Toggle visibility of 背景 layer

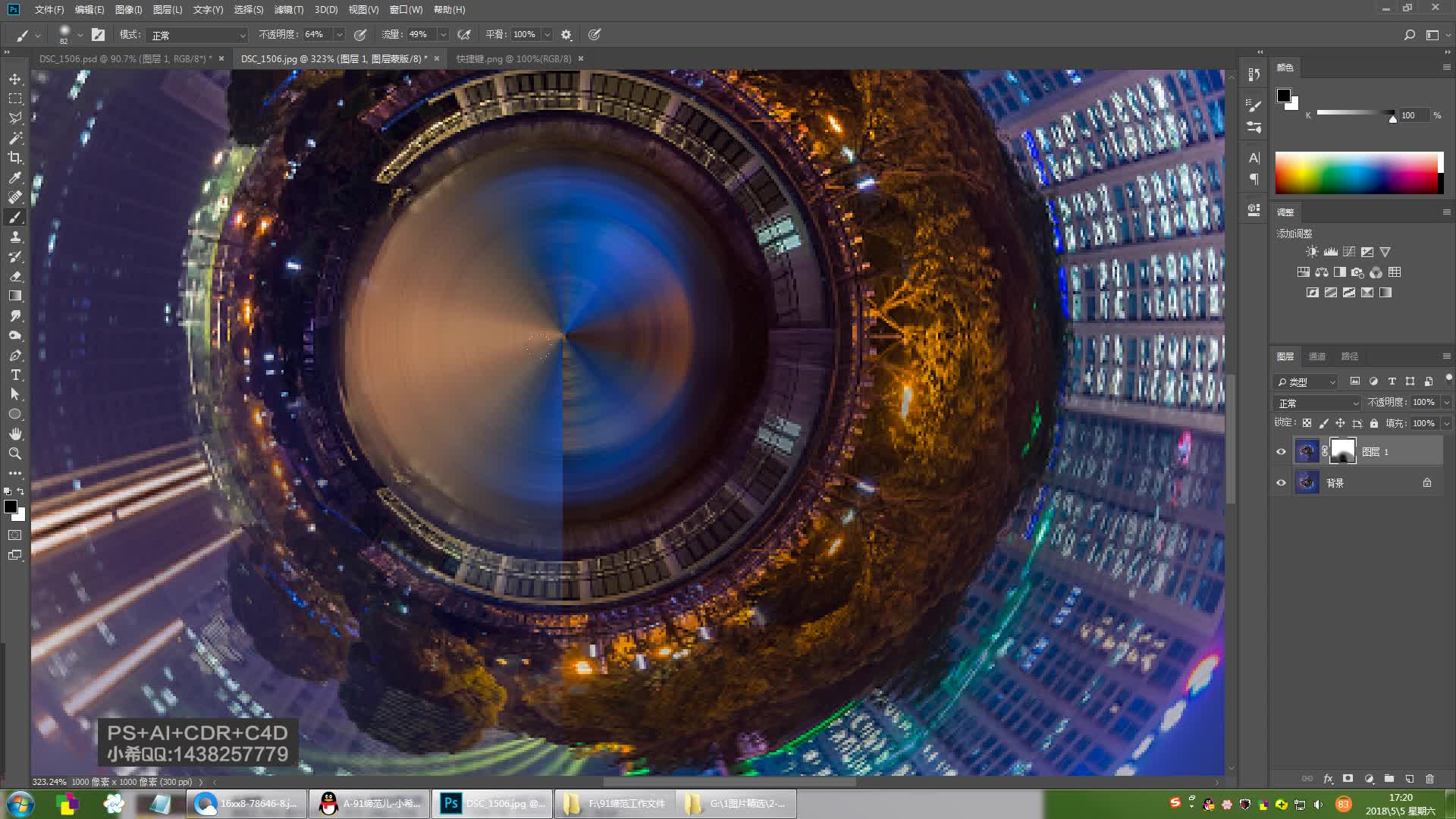click(1281, 483)
